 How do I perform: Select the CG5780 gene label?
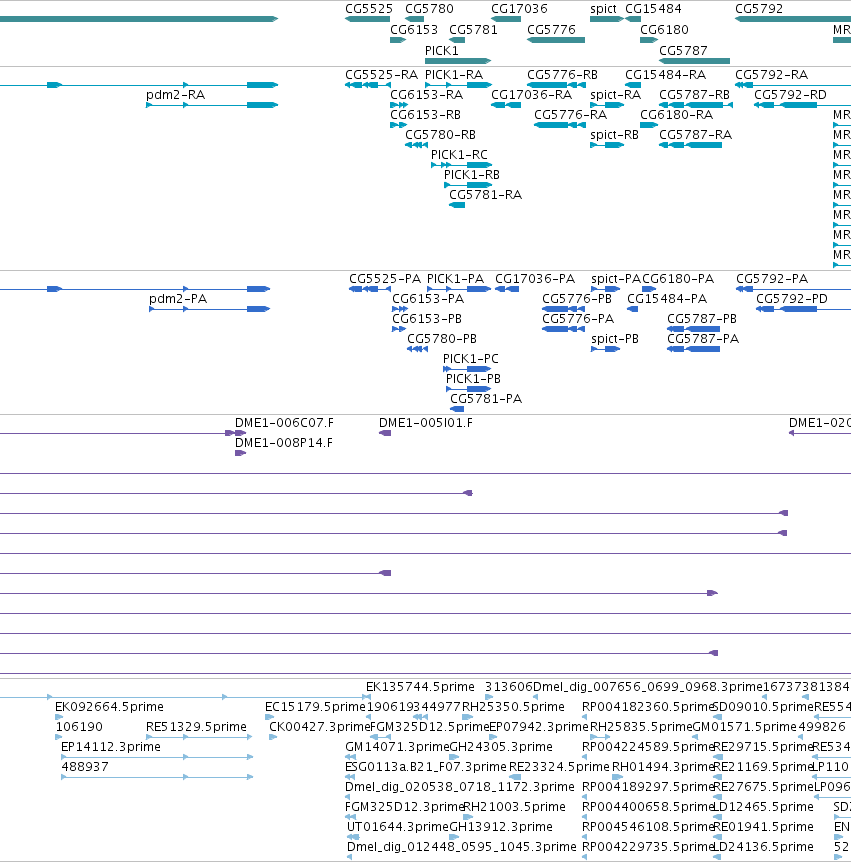click(429, 9)
